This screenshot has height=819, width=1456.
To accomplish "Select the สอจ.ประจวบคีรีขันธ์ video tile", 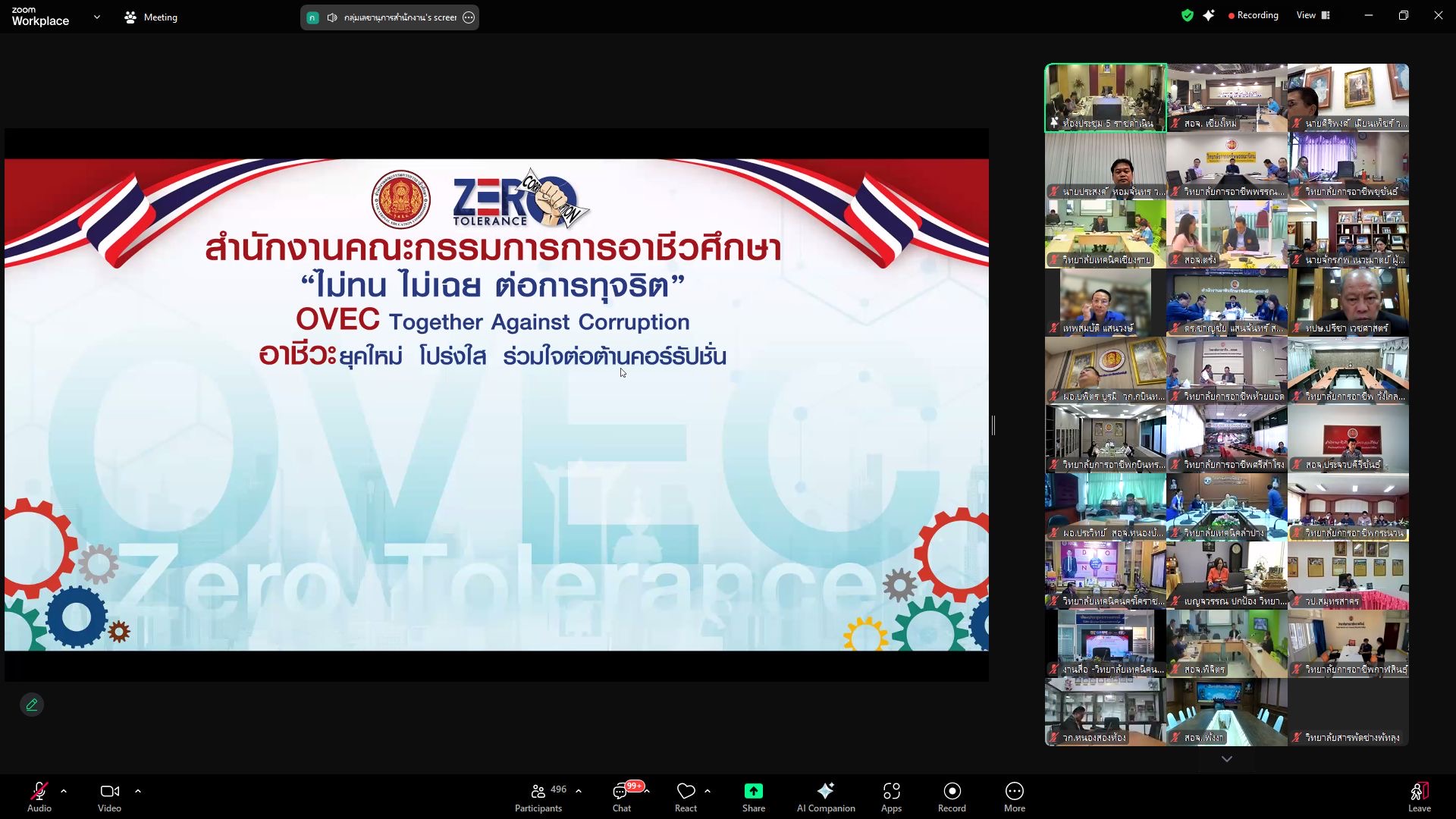I will [1348, 439].
